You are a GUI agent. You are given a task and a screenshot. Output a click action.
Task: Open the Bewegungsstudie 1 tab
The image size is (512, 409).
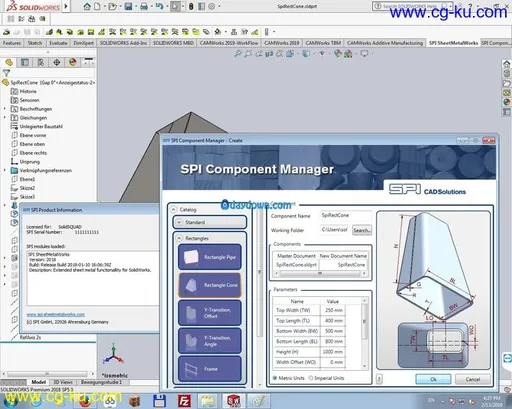(x=101, y=382)
